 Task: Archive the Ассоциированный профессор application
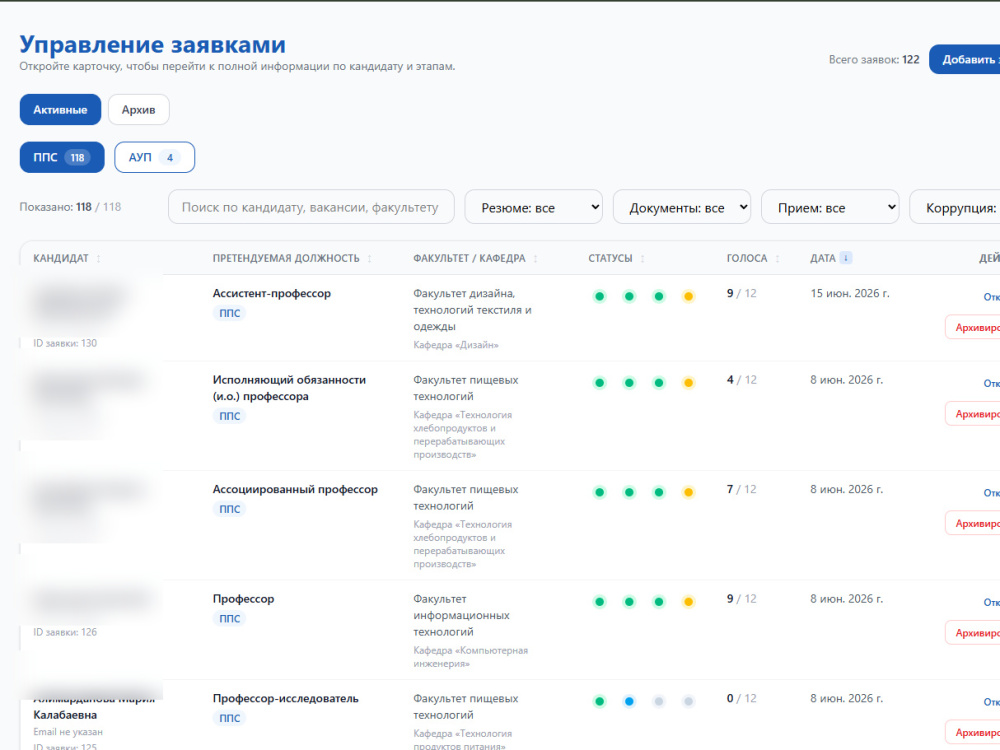(973, 524)
